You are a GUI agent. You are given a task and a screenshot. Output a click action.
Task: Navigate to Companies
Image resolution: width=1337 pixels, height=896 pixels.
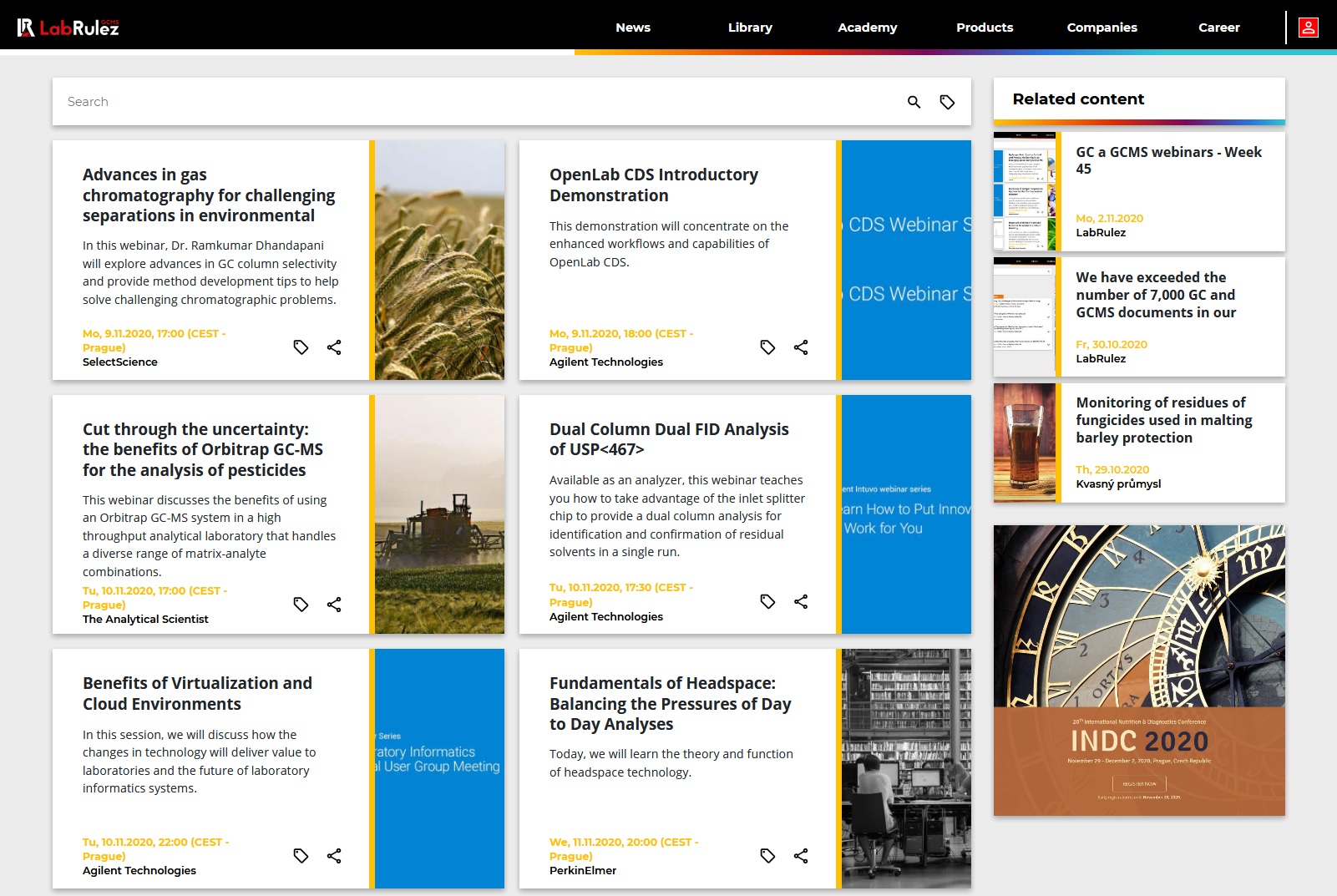click(1102, 28)
